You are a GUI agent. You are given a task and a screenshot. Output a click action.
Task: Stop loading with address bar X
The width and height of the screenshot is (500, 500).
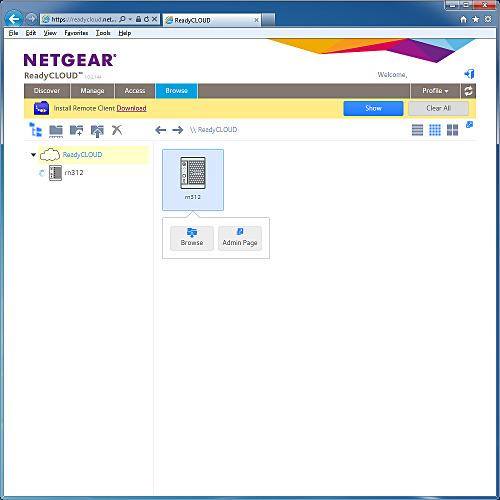(x=154, y=19)
